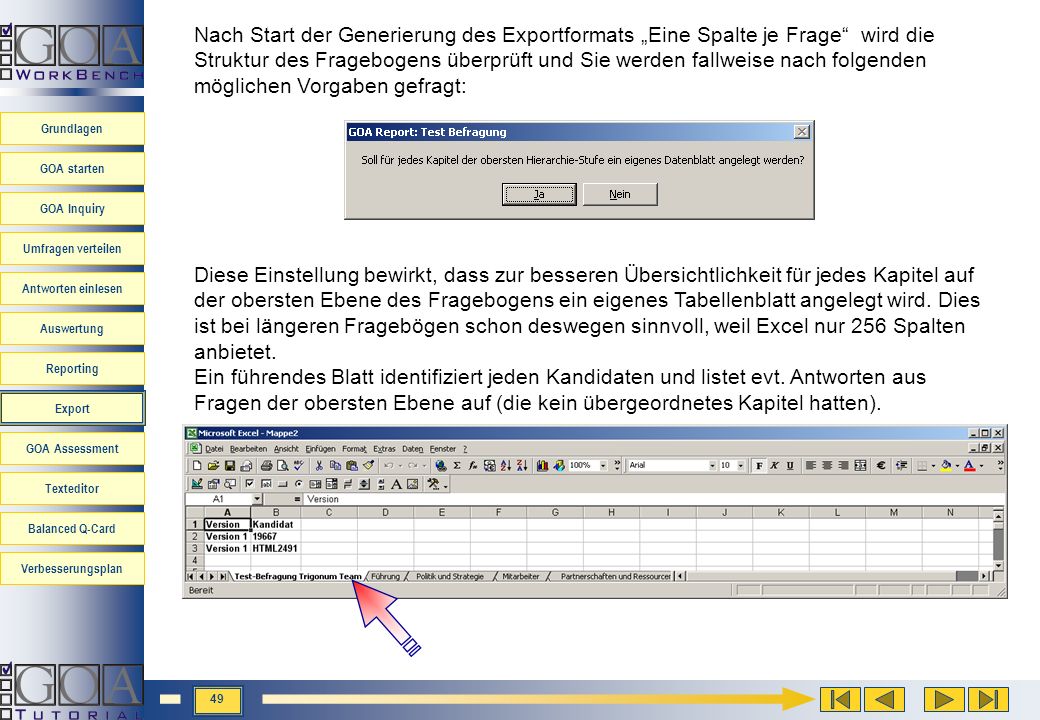
Task: Open the fx function wizard icon
Action: tap(473, 465)
